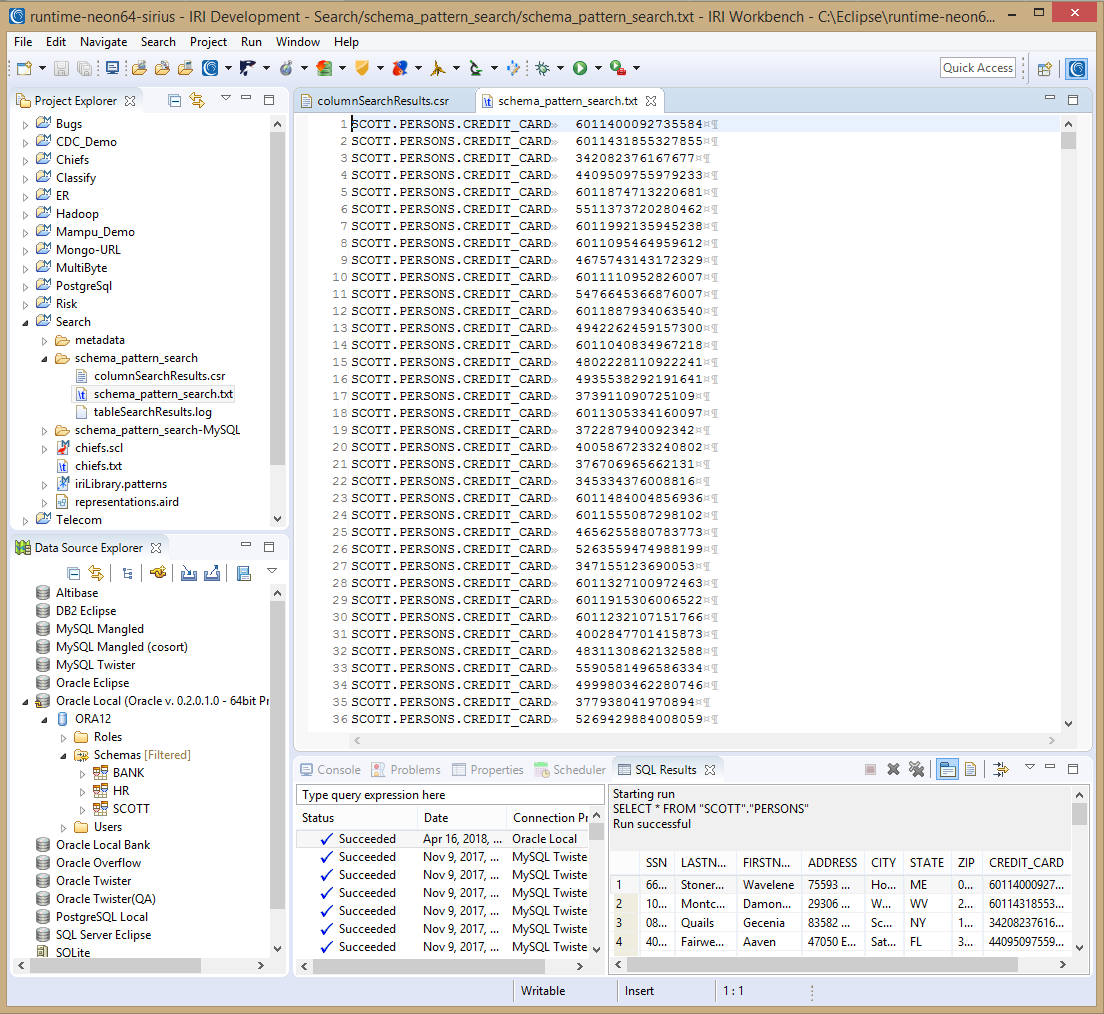Collapse the Search project
This screenshot has height=1014, width=1104.
tap(25, 323)
